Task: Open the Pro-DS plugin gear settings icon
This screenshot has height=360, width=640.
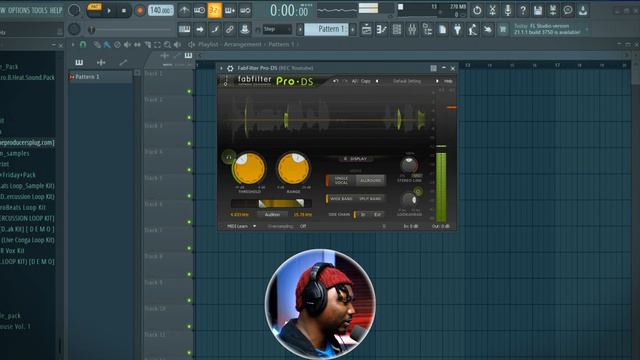Action: point(230,68)
